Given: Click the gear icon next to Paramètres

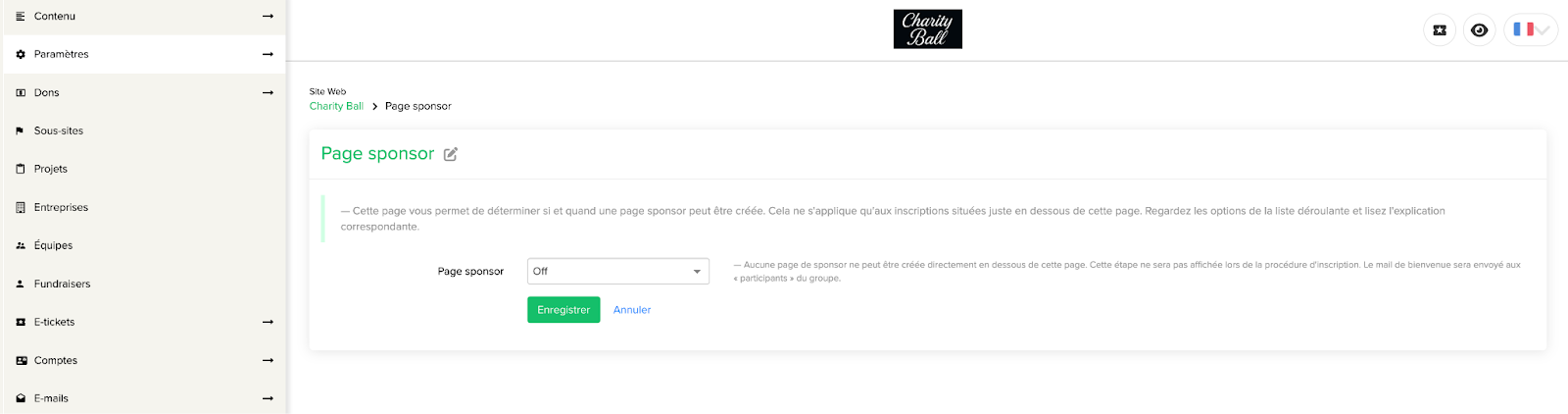Looking at the screenshot, I should tap(21, 55).
